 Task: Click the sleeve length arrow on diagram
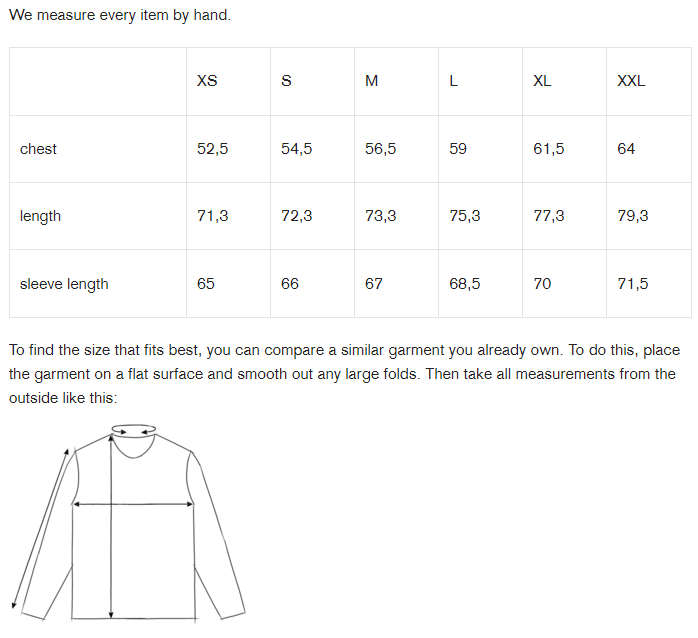[x=41, y=528]
